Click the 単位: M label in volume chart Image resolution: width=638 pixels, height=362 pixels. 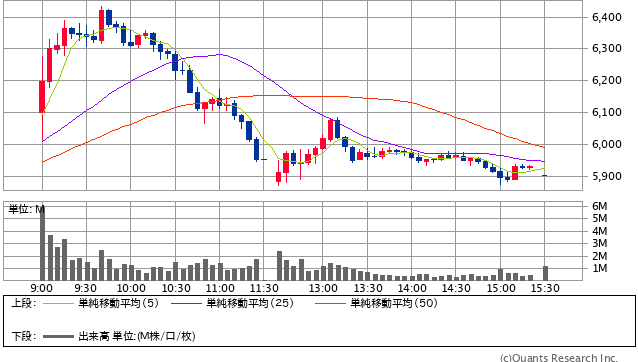(26, 209)
